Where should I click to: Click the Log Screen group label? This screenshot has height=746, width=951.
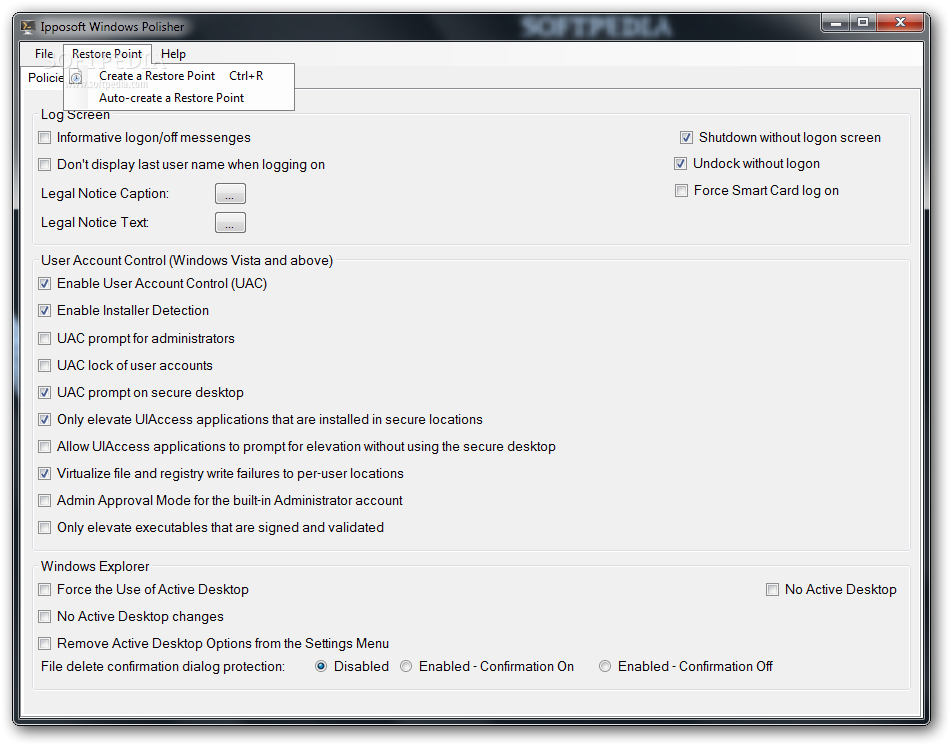tap(75, 115)
